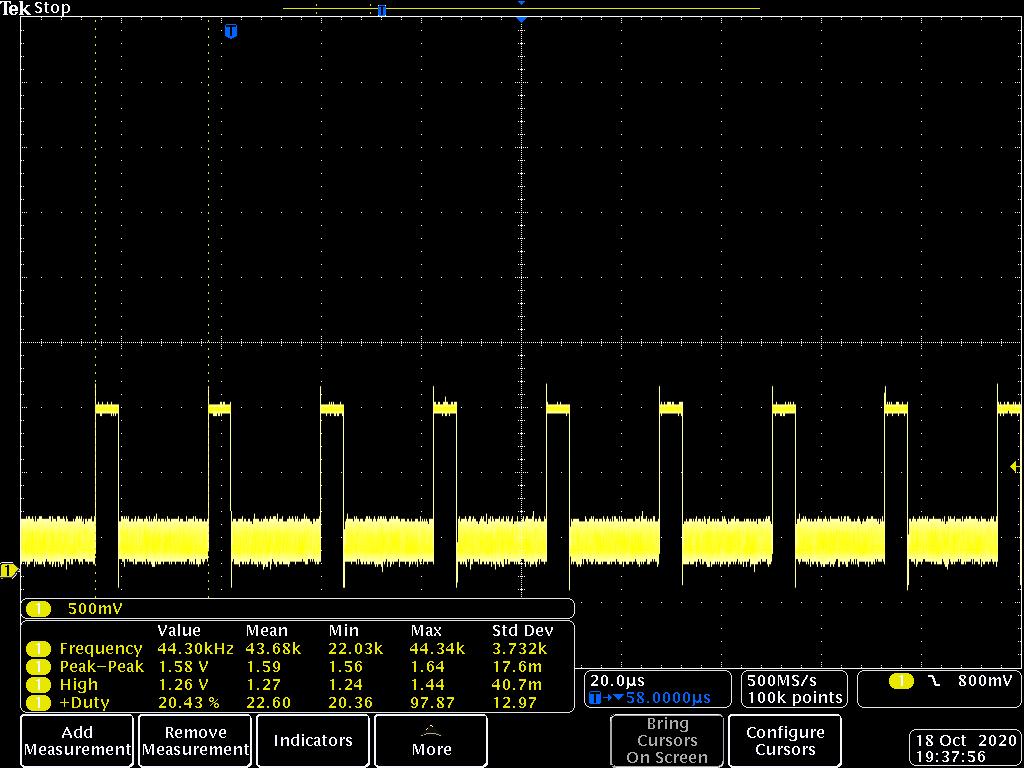Screen dimensions: 1024x768
Task: Toggle the Stop acquisition status indicator
Action: tap(53, 8)
